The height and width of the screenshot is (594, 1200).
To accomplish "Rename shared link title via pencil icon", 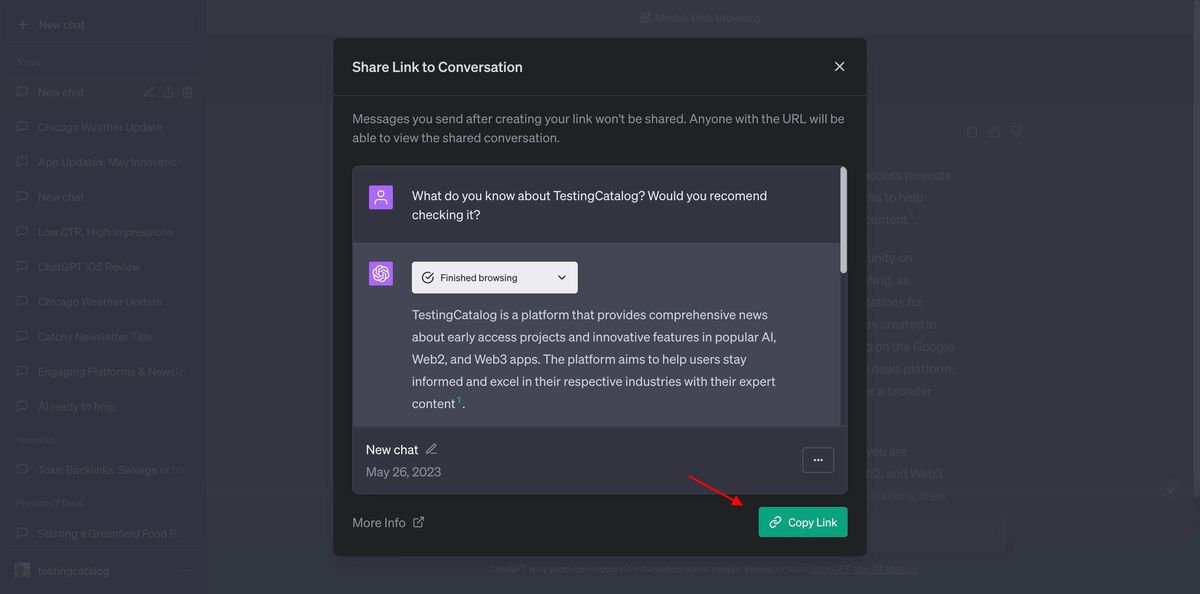I will click(x=431, y=449).
